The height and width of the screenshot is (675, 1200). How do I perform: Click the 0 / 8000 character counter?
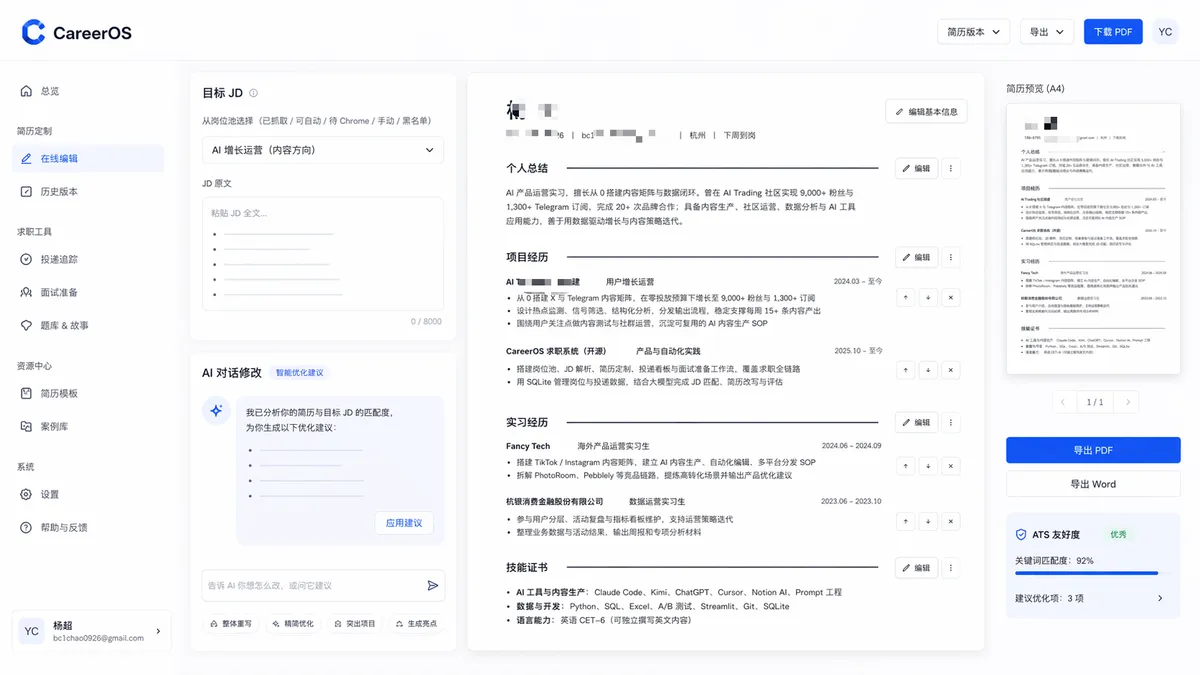click(426, 322)
